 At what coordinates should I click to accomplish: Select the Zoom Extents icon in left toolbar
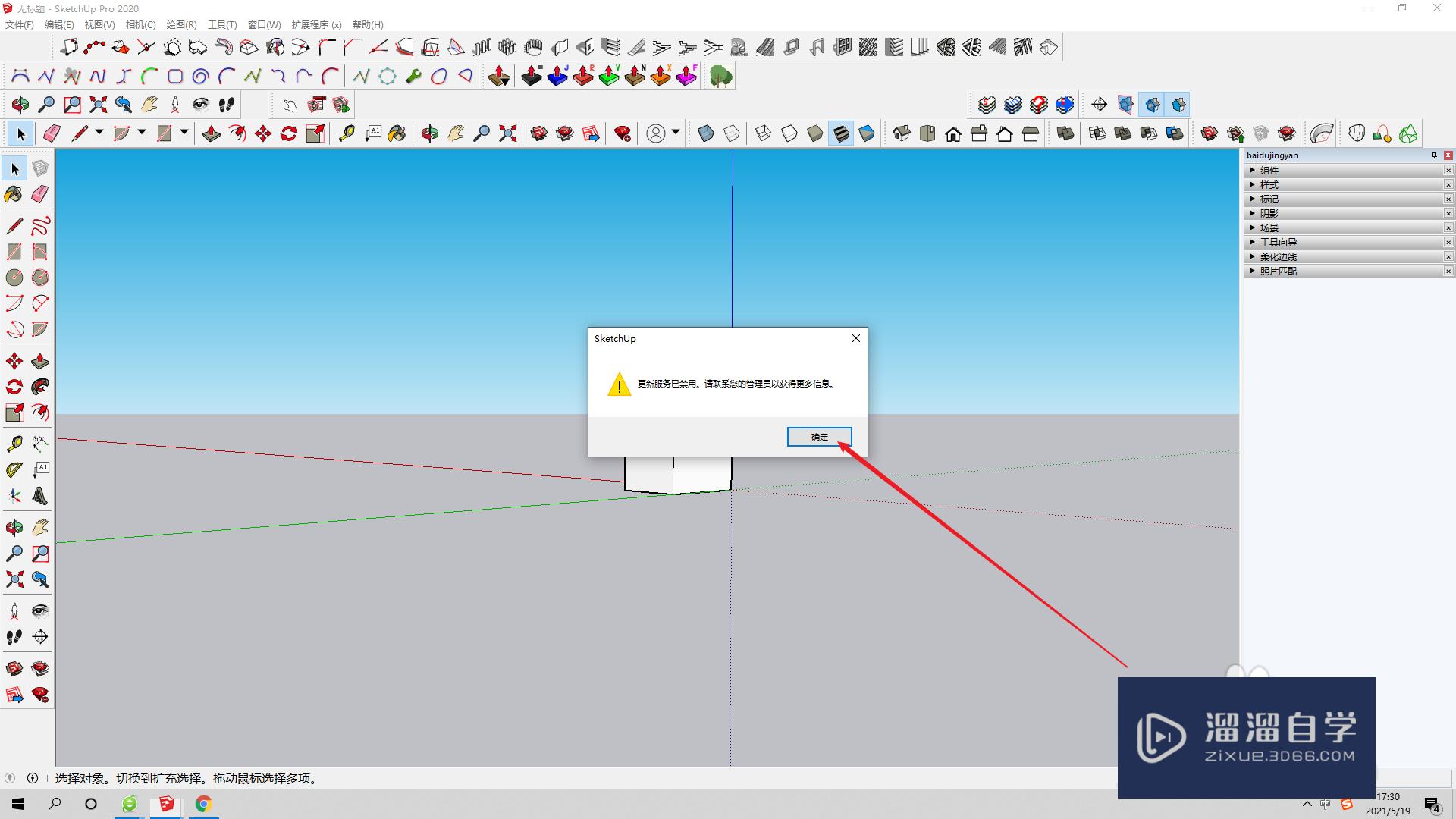14,580
